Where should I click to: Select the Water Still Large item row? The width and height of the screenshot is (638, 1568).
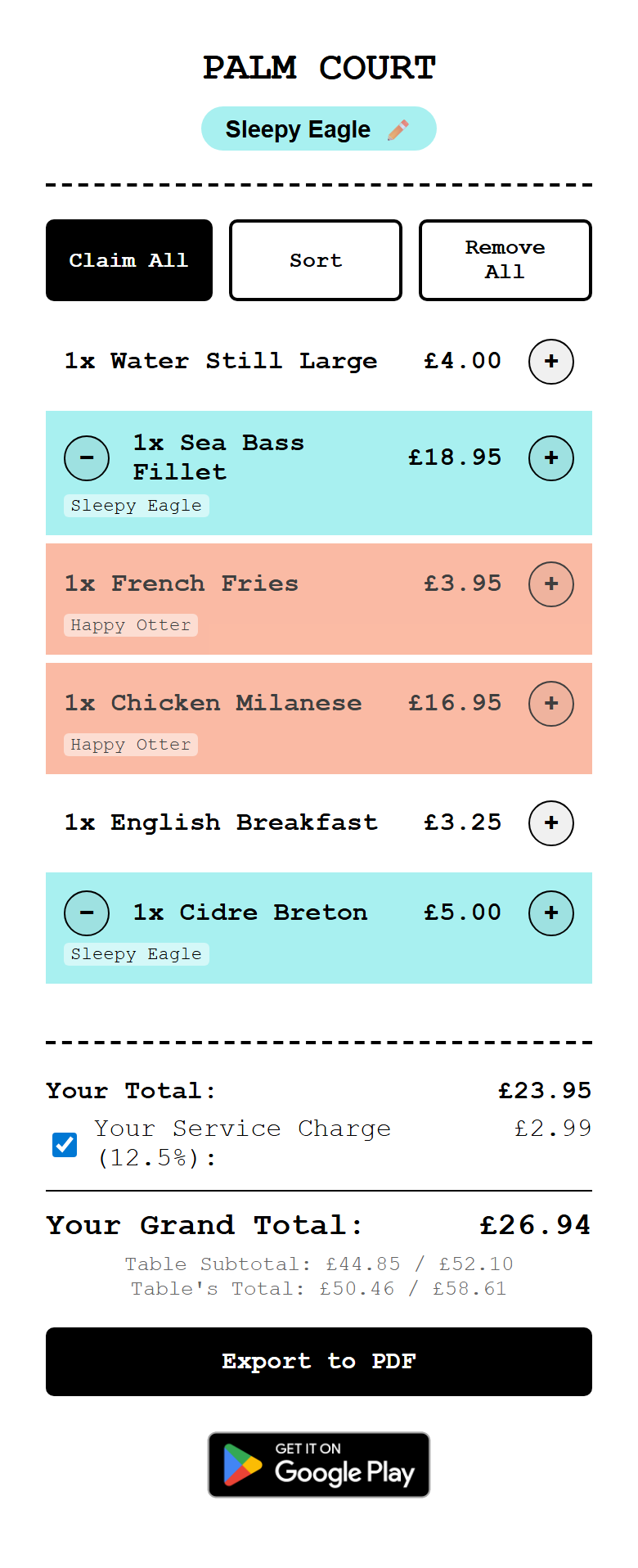[245, 362]
